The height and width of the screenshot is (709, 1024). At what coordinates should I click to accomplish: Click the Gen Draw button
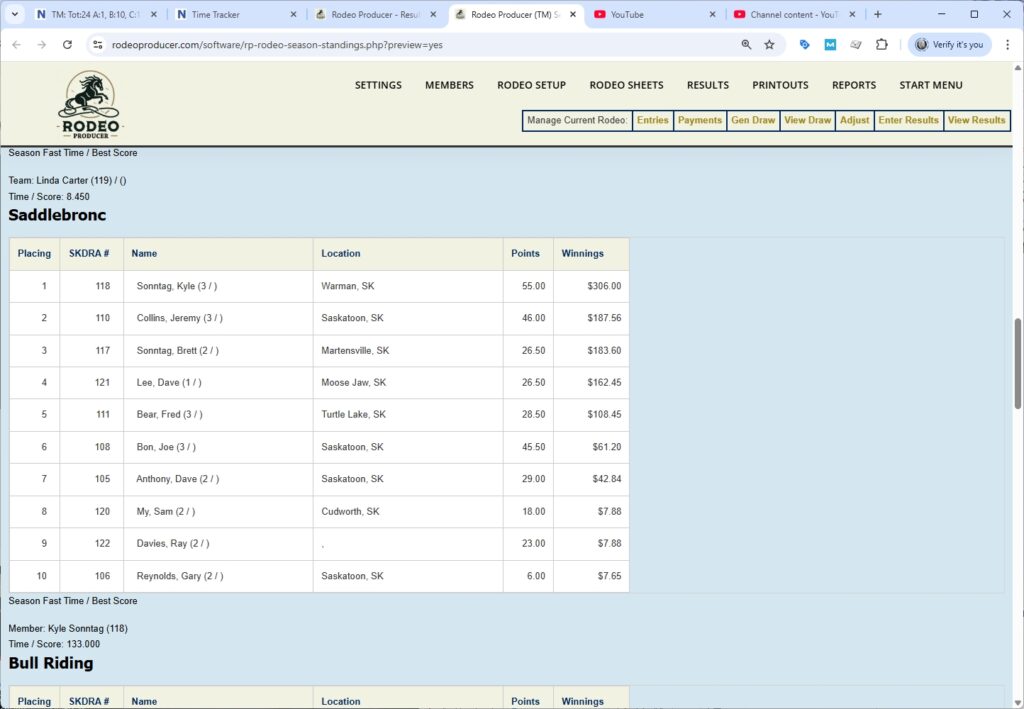click(753, 120)
